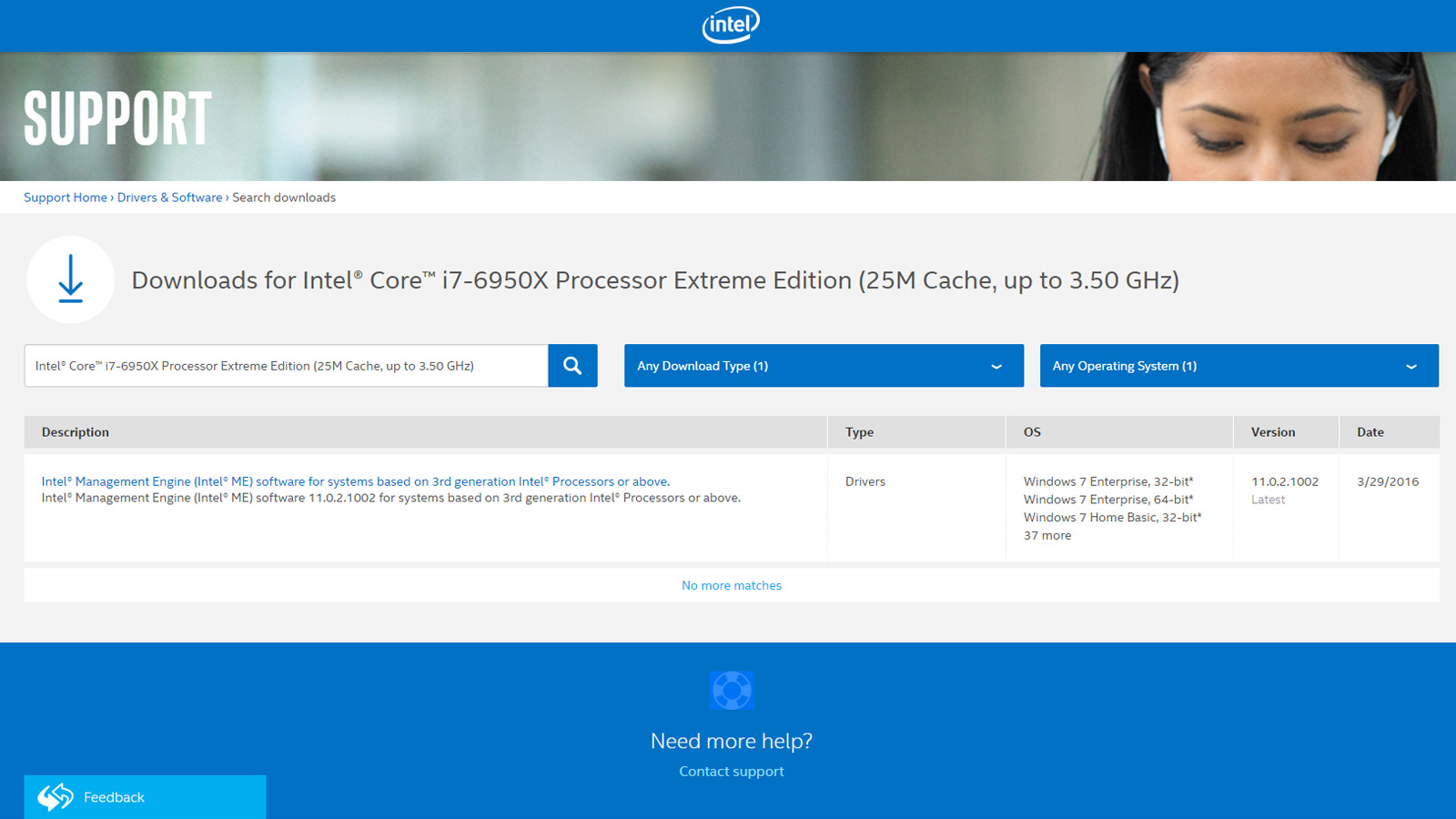Image resolution: width=1456 pixels, height=819 pixels.
Task: Go to the Support Home breadcrumb
Action: [66, 197]
